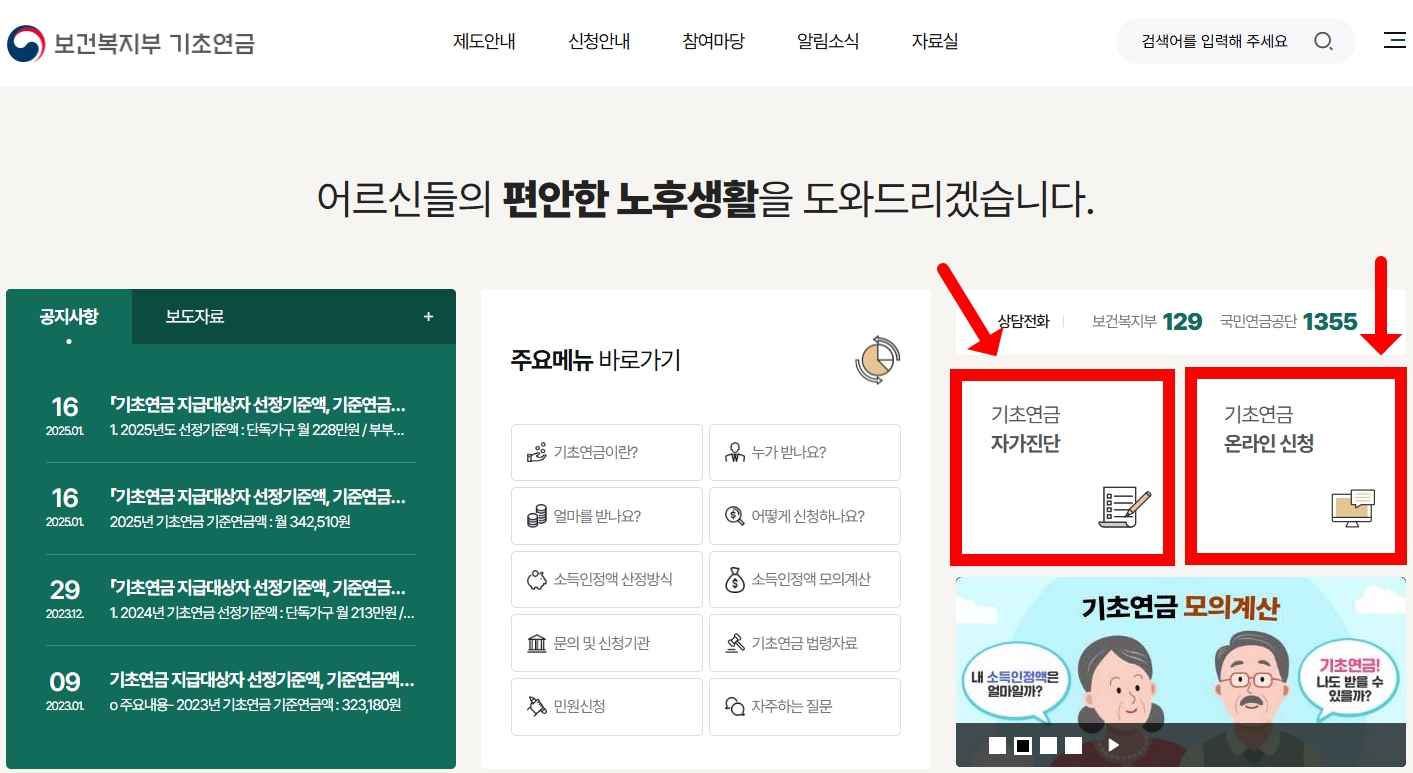Select the third banner slide indicator
Screen dimensions: 1413x773
click(x=1048, y=745)
